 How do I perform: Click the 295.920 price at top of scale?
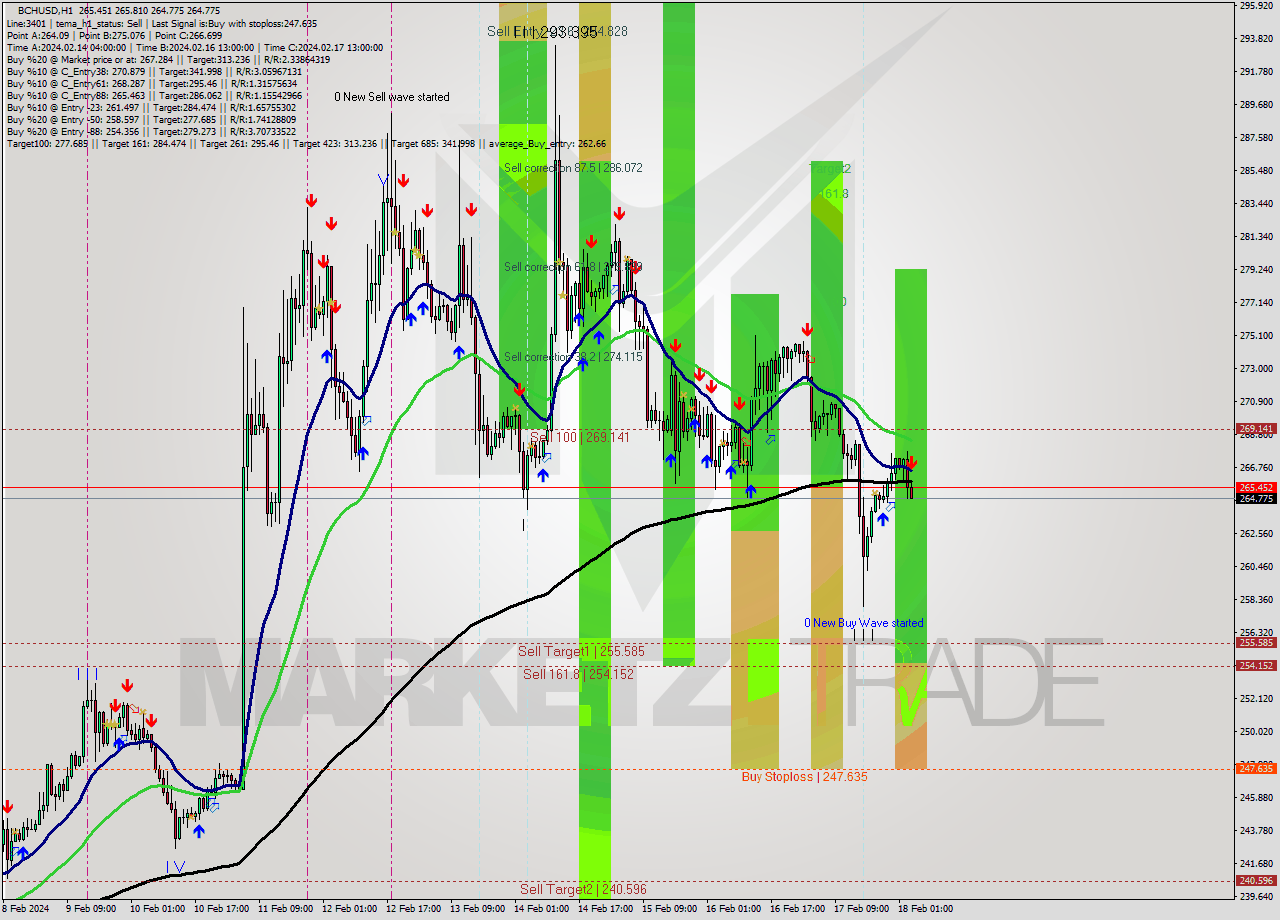1256,6
